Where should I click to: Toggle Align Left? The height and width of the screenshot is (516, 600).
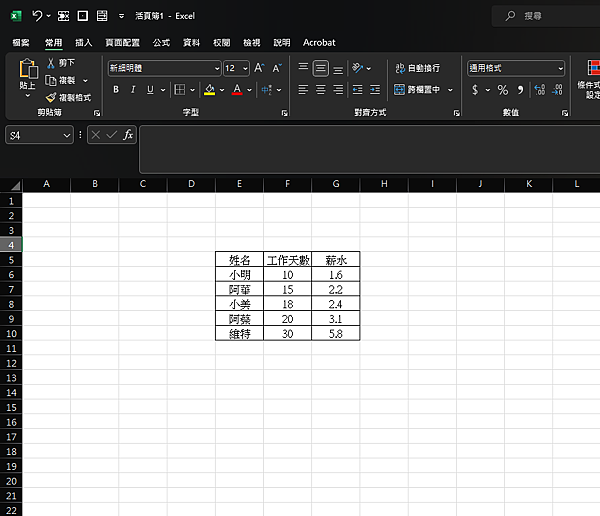pyautogui.click(x=303, y=90)
